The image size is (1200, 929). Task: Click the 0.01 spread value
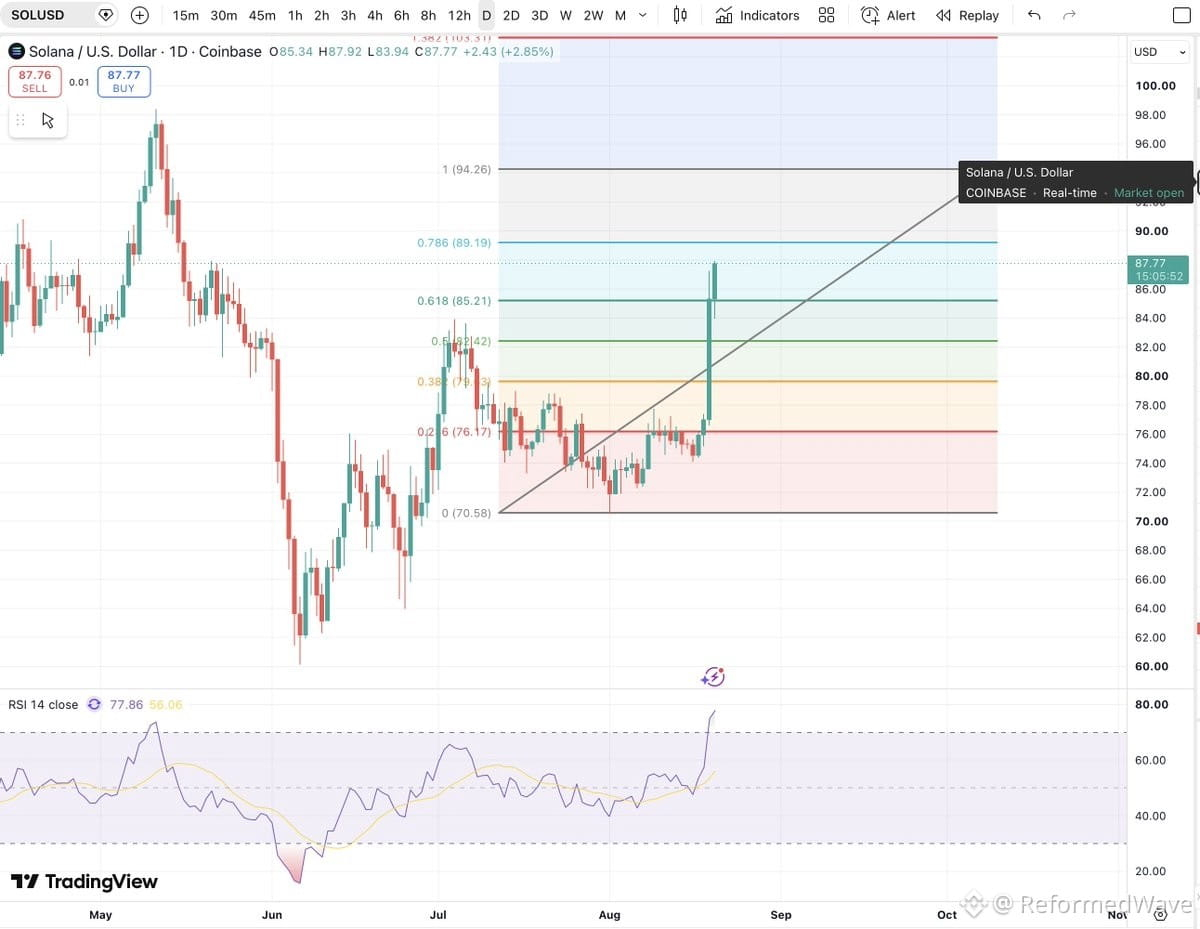point(79,82)
